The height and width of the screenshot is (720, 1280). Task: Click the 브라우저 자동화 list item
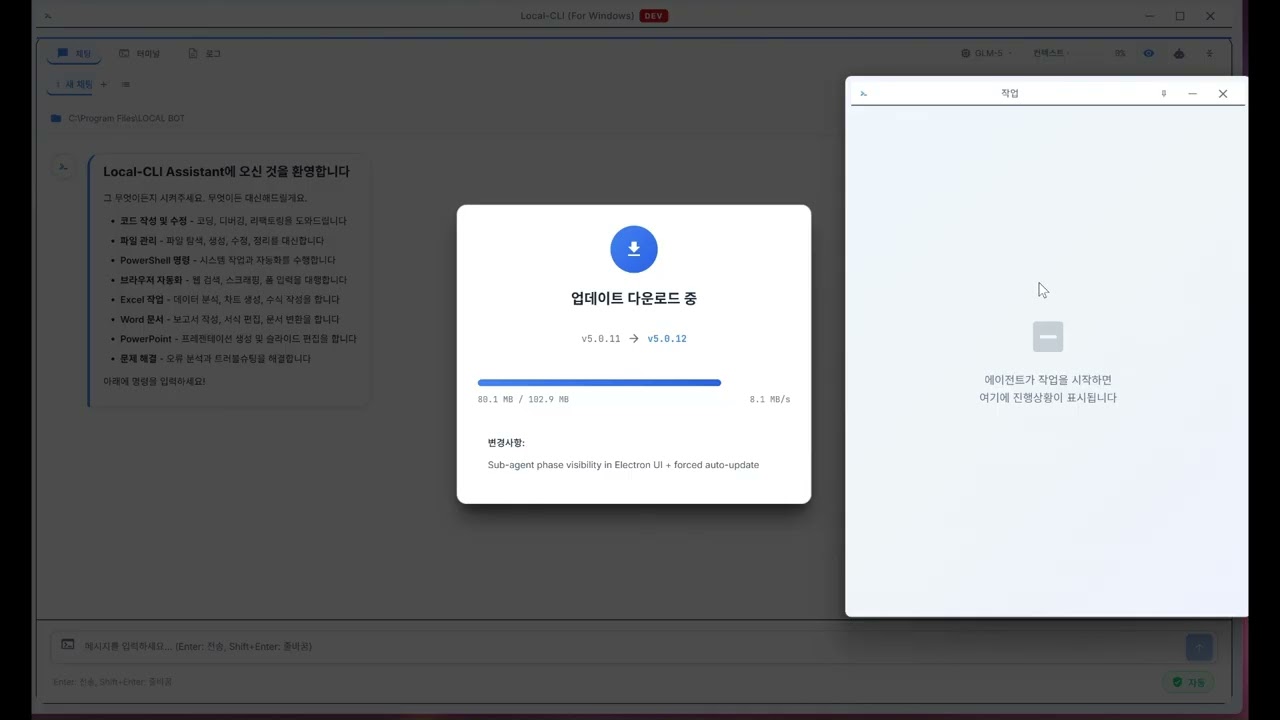[x=233, y=280]
